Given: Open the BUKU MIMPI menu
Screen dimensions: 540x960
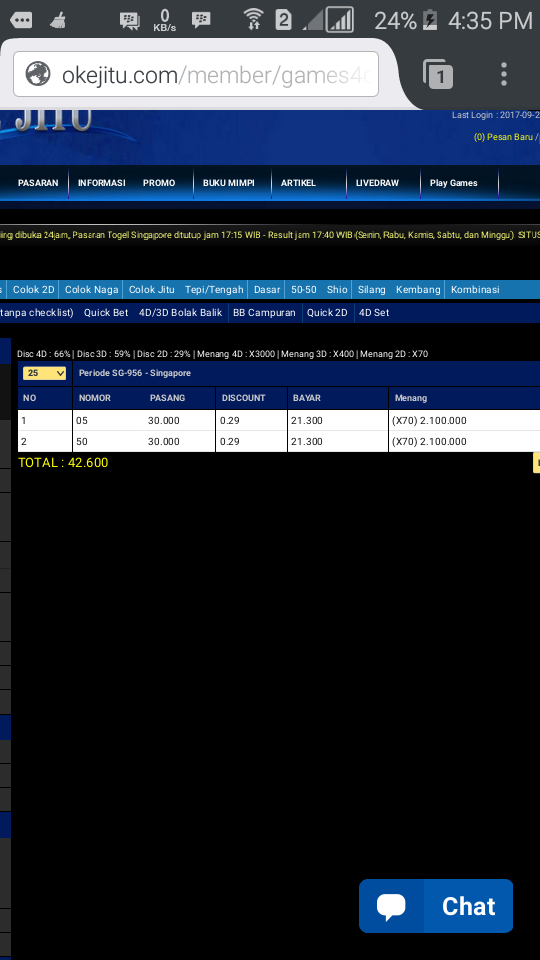Looking at the screenshot, I should coord(228,183).
